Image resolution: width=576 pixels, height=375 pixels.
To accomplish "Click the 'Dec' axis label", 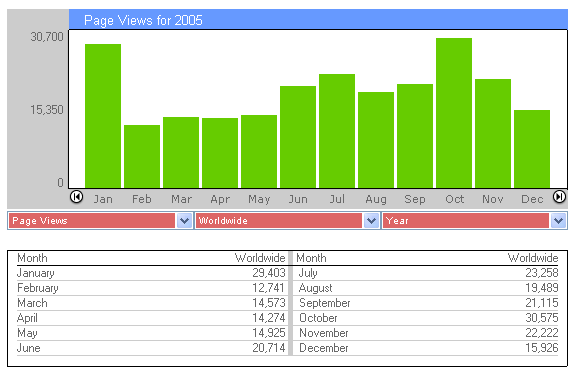I will point(532,199).
